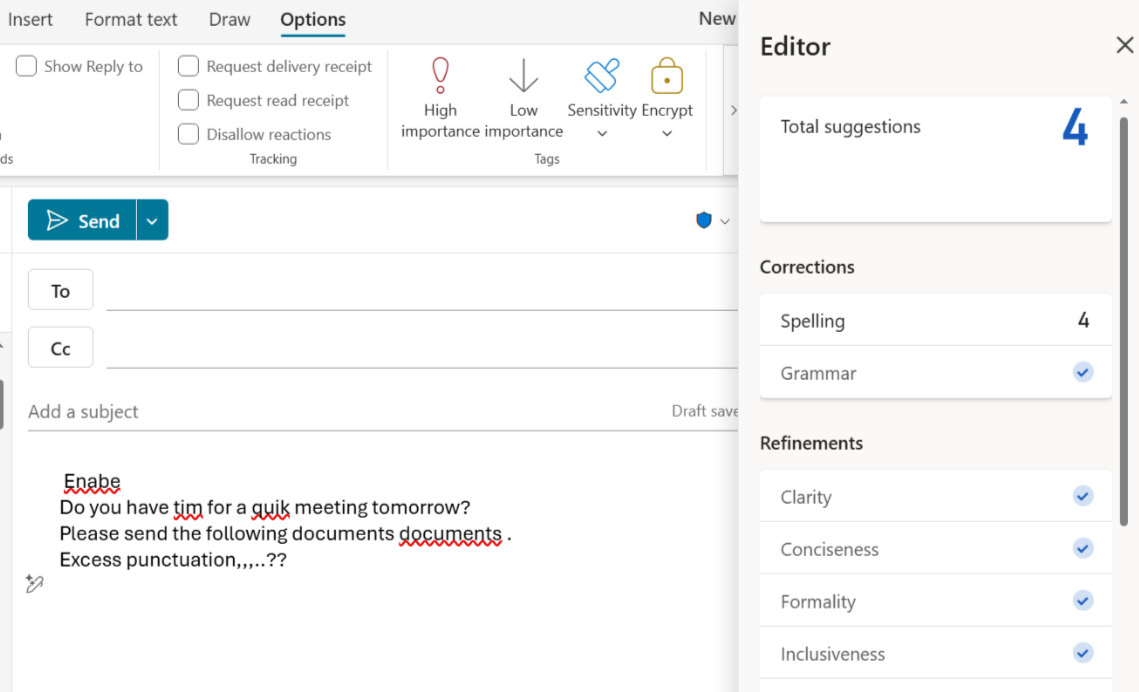Screen dimensions: 1139x692
Task: Open the Sensitivity label icon
Action: click(601, 76)
